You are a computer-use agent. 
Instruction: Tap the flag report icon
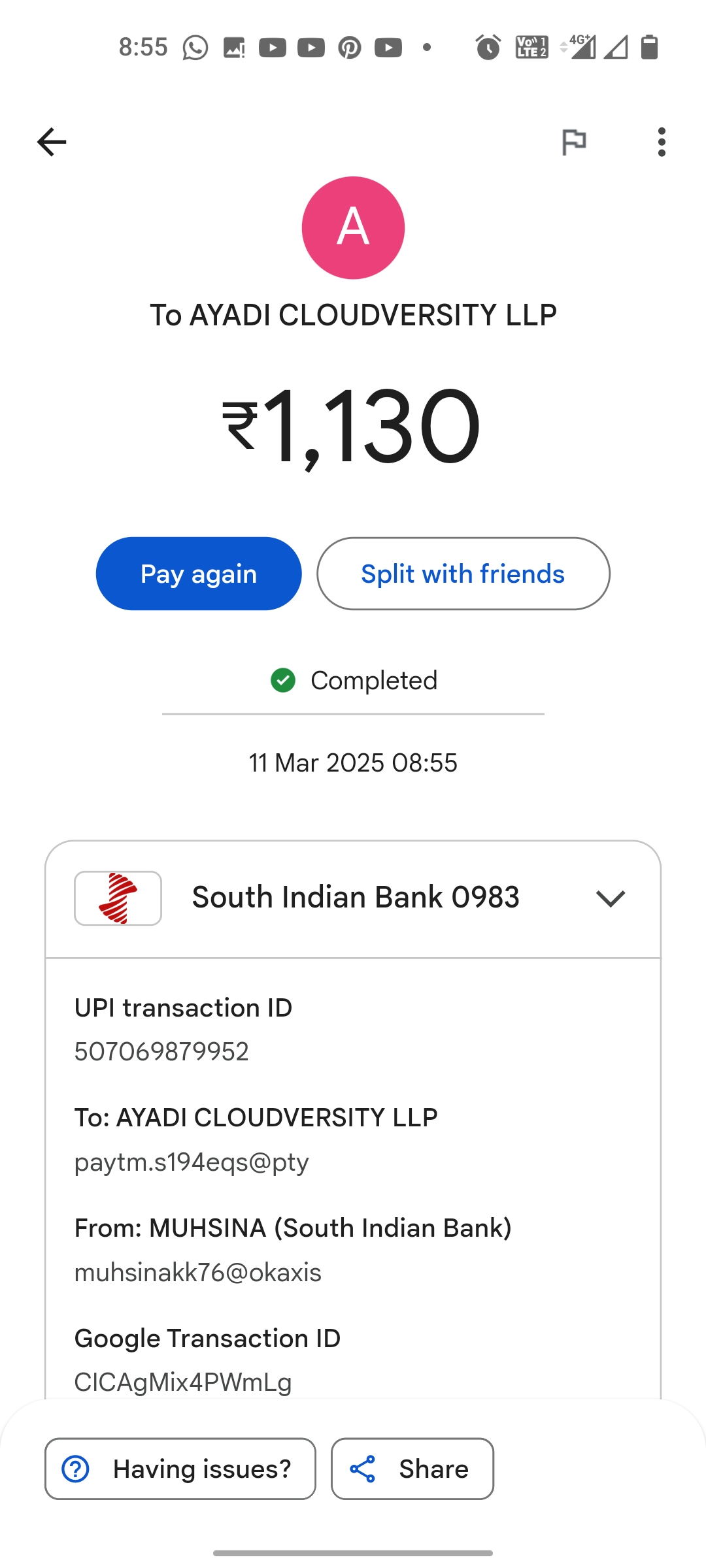[x=574, y=142]
